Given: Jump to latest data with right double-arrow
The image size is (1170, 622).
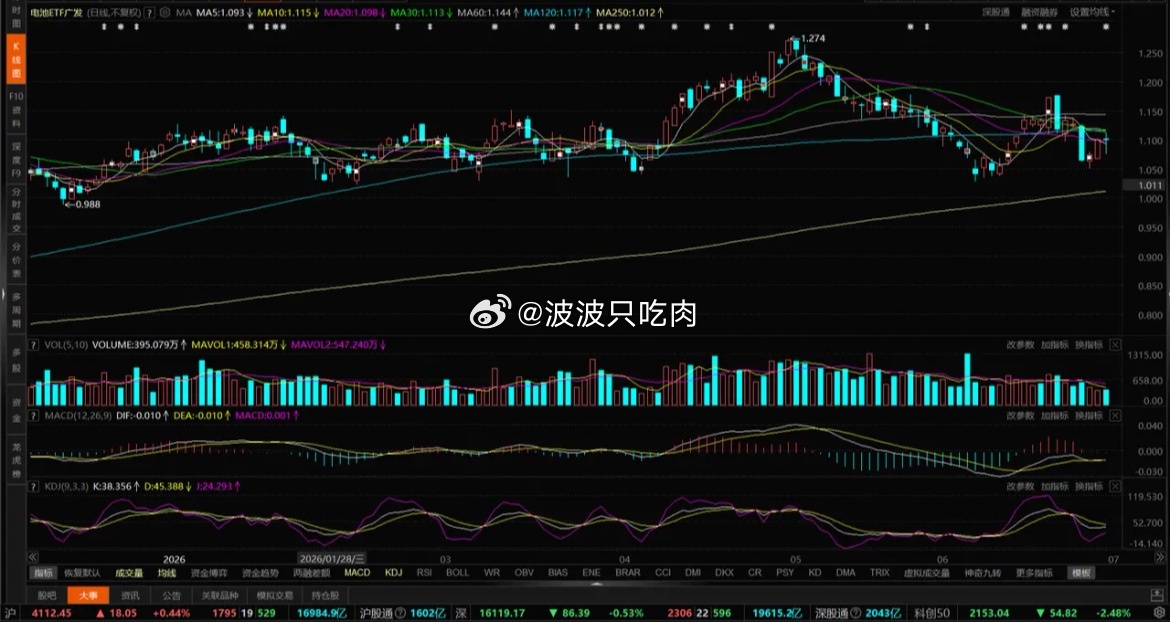Looking at the screenshot, I should [x=1159, y=557].
